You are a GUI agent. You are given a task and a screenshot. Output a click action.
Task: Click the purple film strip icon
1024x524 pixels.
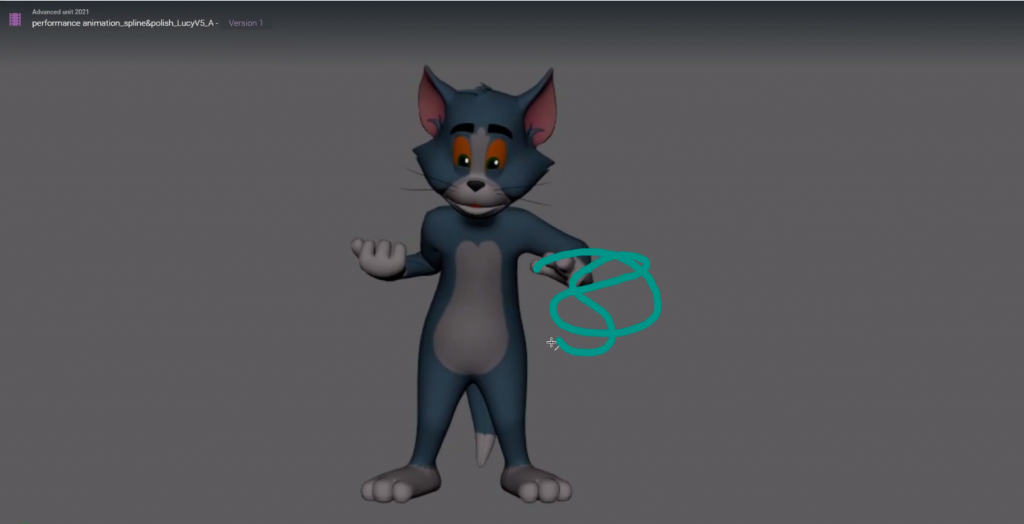pyautogui.click(x=14, y=19)
